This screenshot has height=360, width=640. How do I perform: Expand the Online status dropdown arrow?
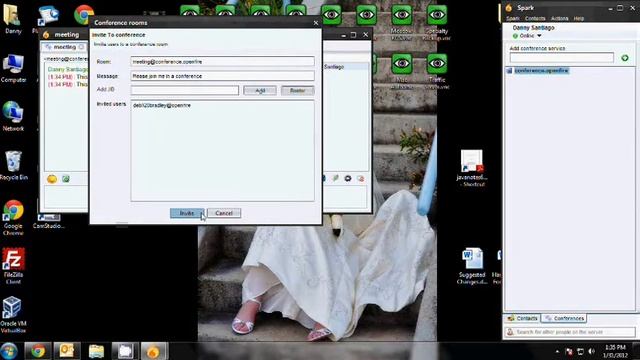point(539,36)
